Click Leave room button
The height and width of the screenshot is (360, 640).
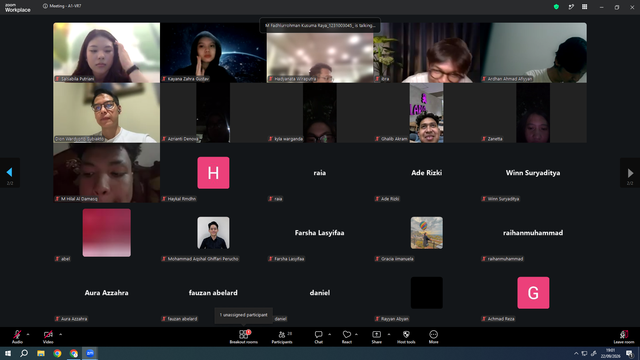[x=624, y=337]
